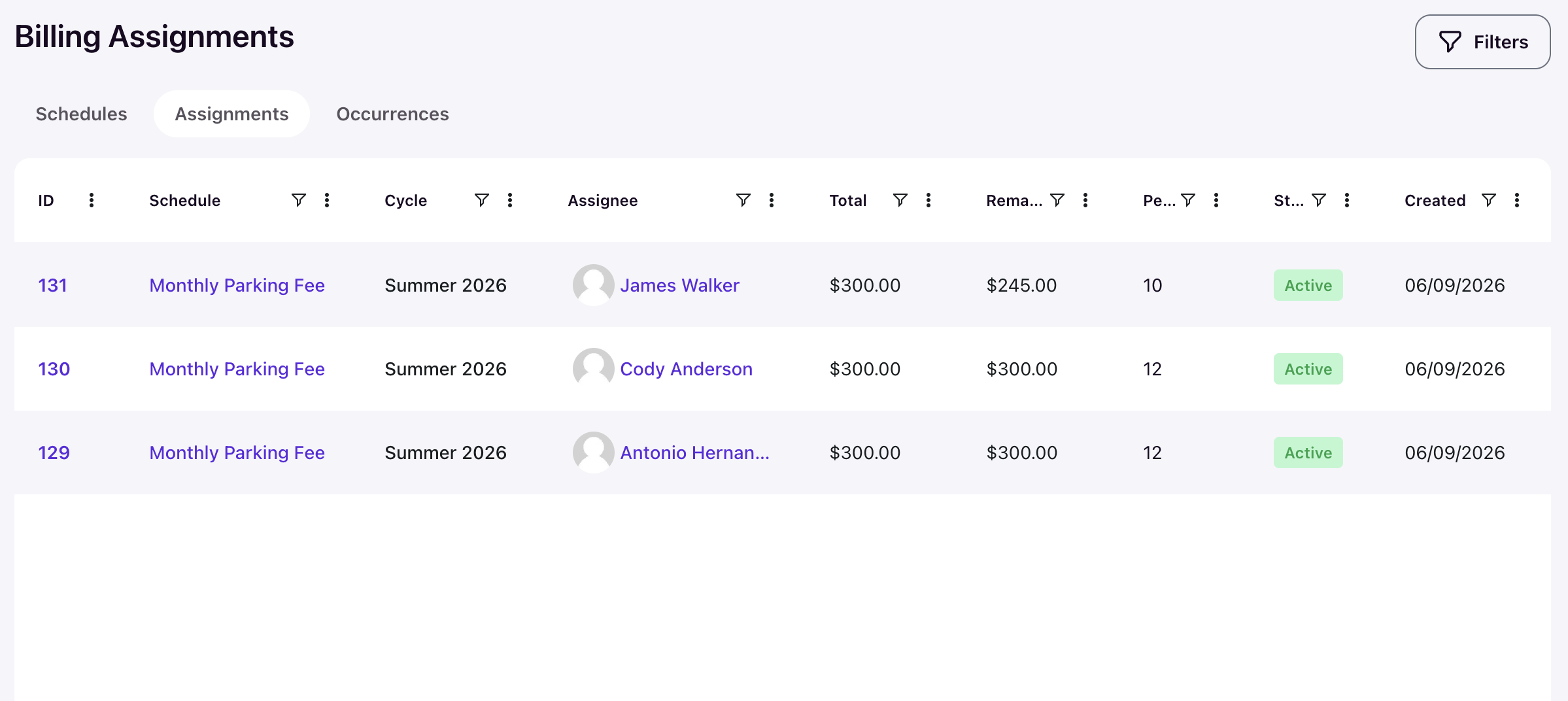Click Antonio Hernan... avatar

coord(593,453)
